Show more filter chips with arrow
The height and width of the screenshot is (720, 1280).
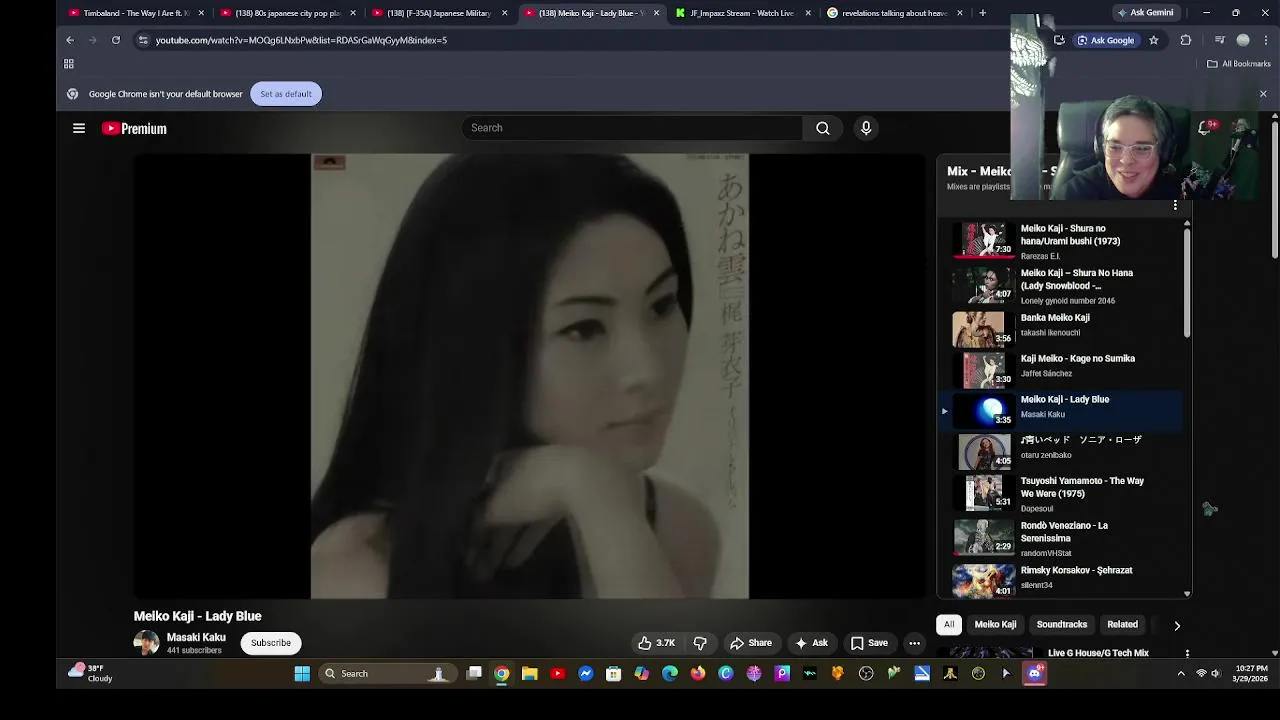click(1177, 625)
